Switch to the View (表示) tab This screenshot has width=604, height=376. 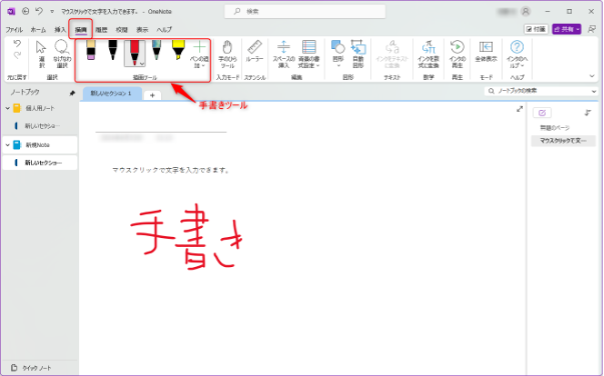pyautogui.click(x=142, y=30)
